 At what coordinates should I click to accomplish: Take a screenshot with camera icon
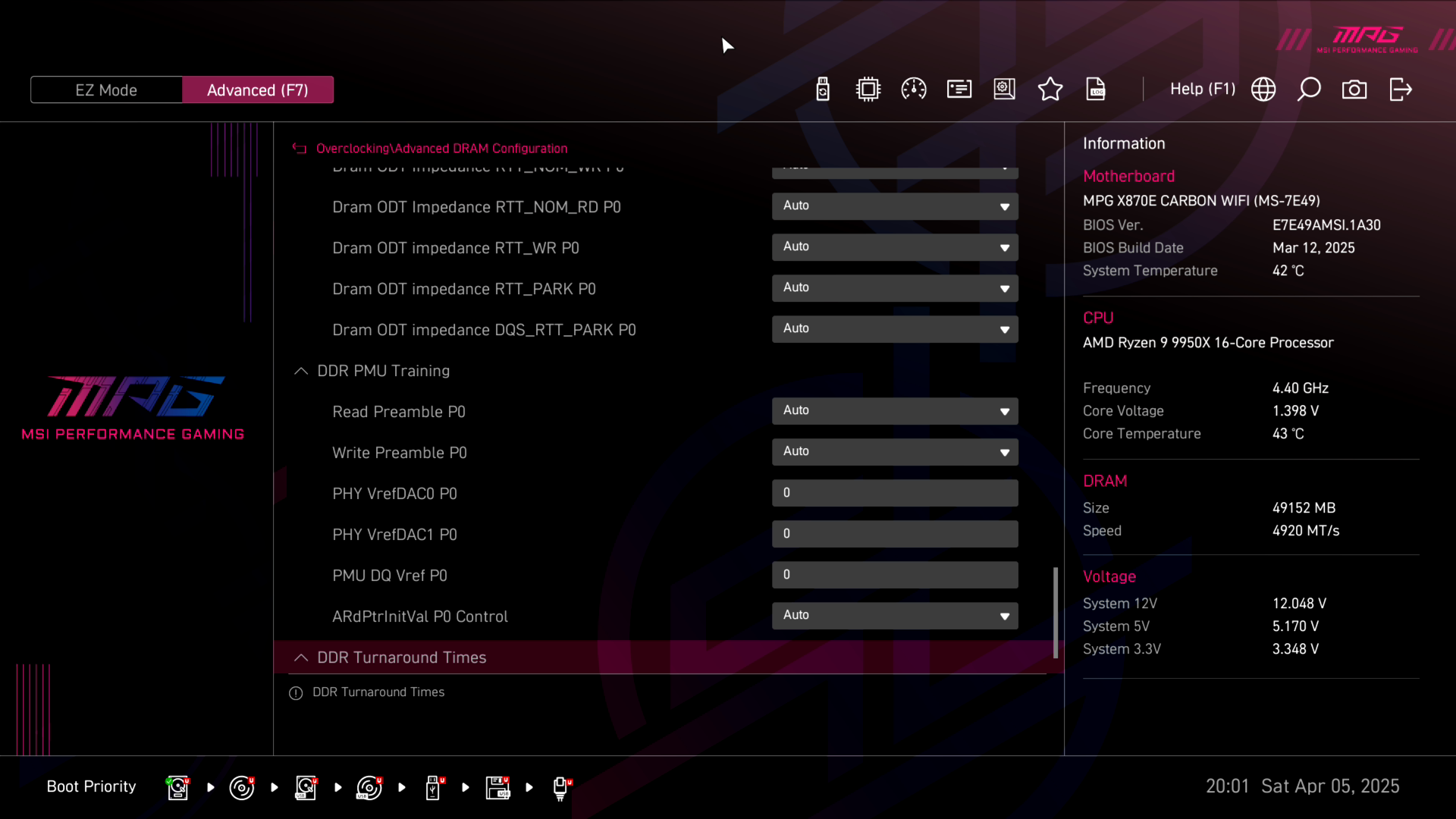point(1354,89)
